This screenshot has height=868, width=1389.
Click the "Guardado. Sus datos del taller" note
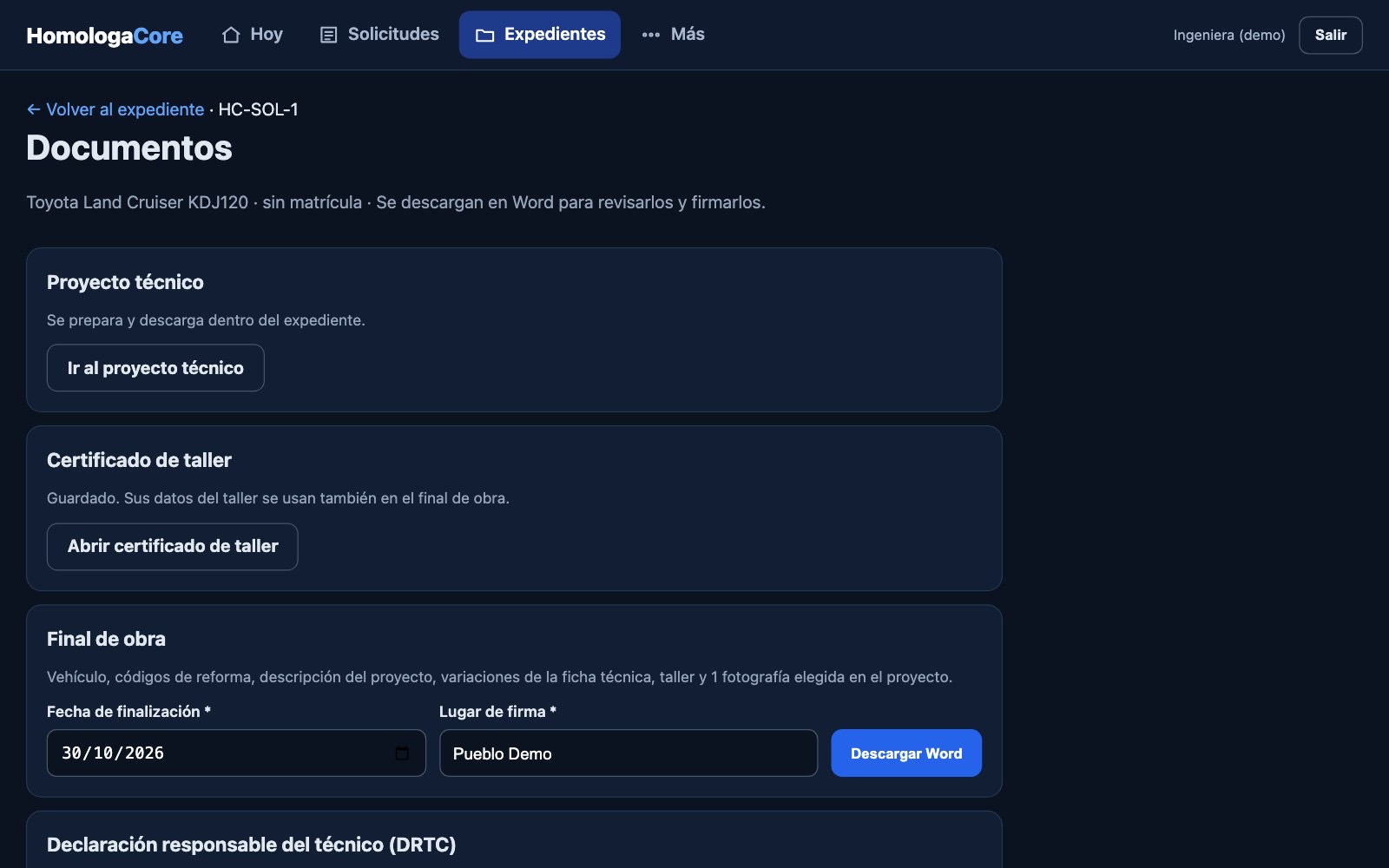[x=278, y=498]
